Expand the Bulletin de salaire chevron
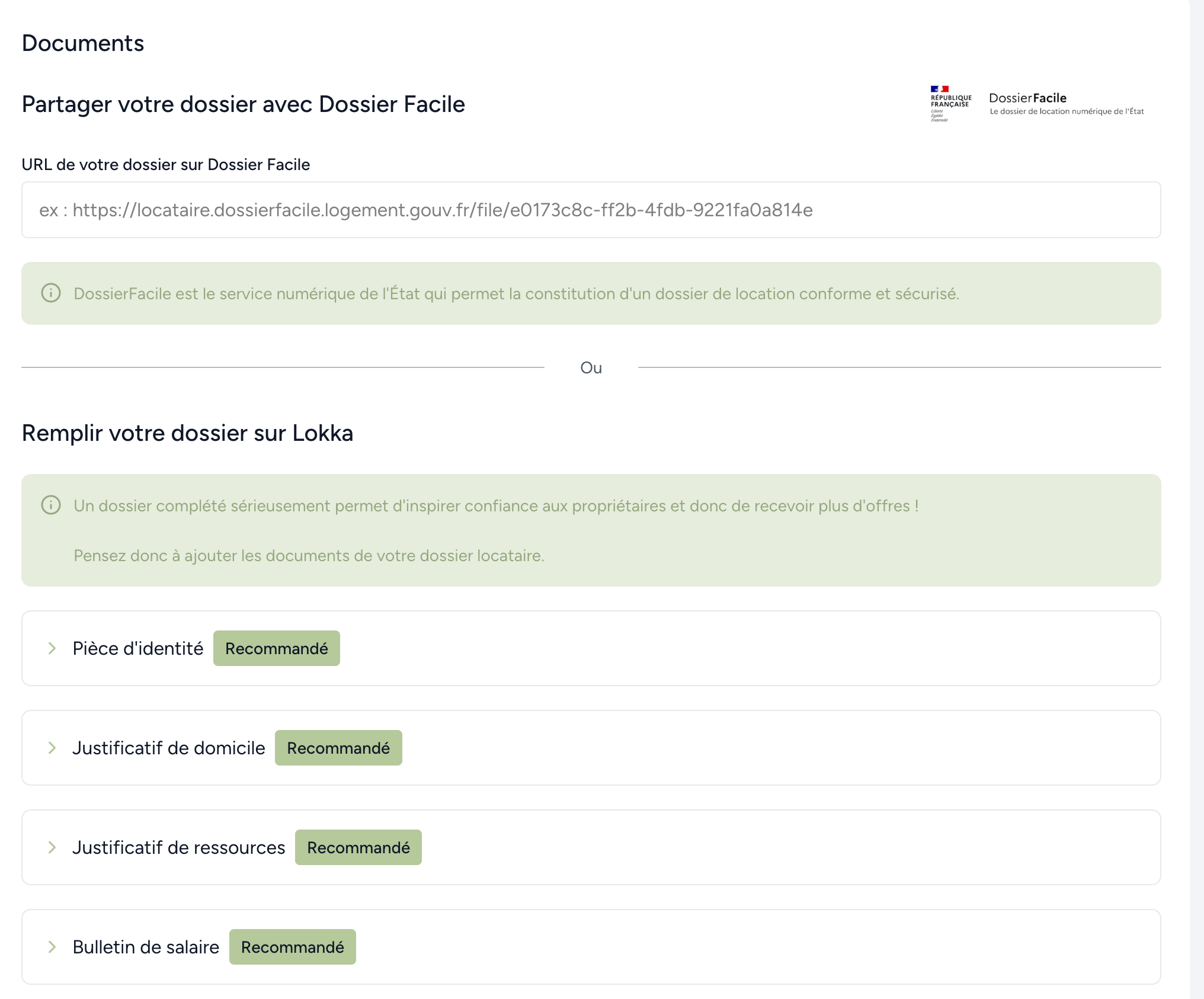Viewport: 1204px width, 999px height. click(52, 947)
